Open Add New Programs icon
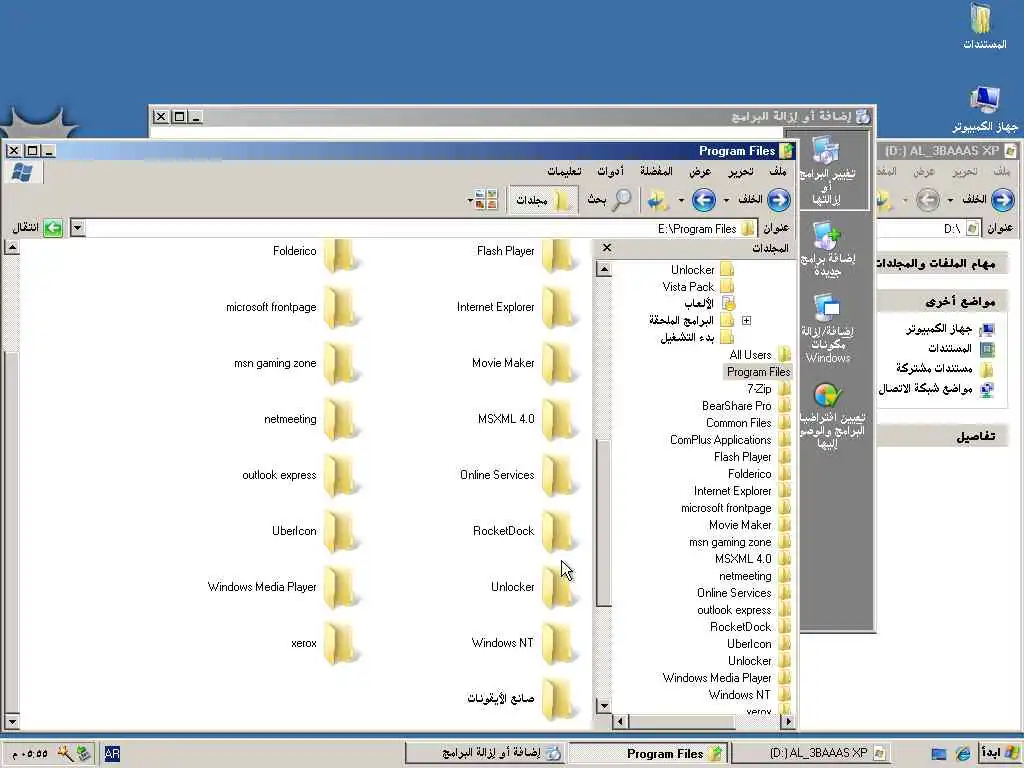The width and height of the screenshot is (1024, 768). point(827,249)
